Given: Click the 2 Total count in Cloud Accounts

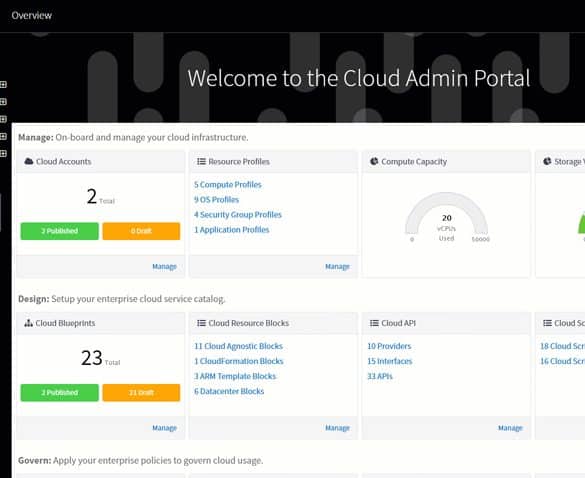Looking at the screenshot, I should pyautogui.click(x=100, y=197).
